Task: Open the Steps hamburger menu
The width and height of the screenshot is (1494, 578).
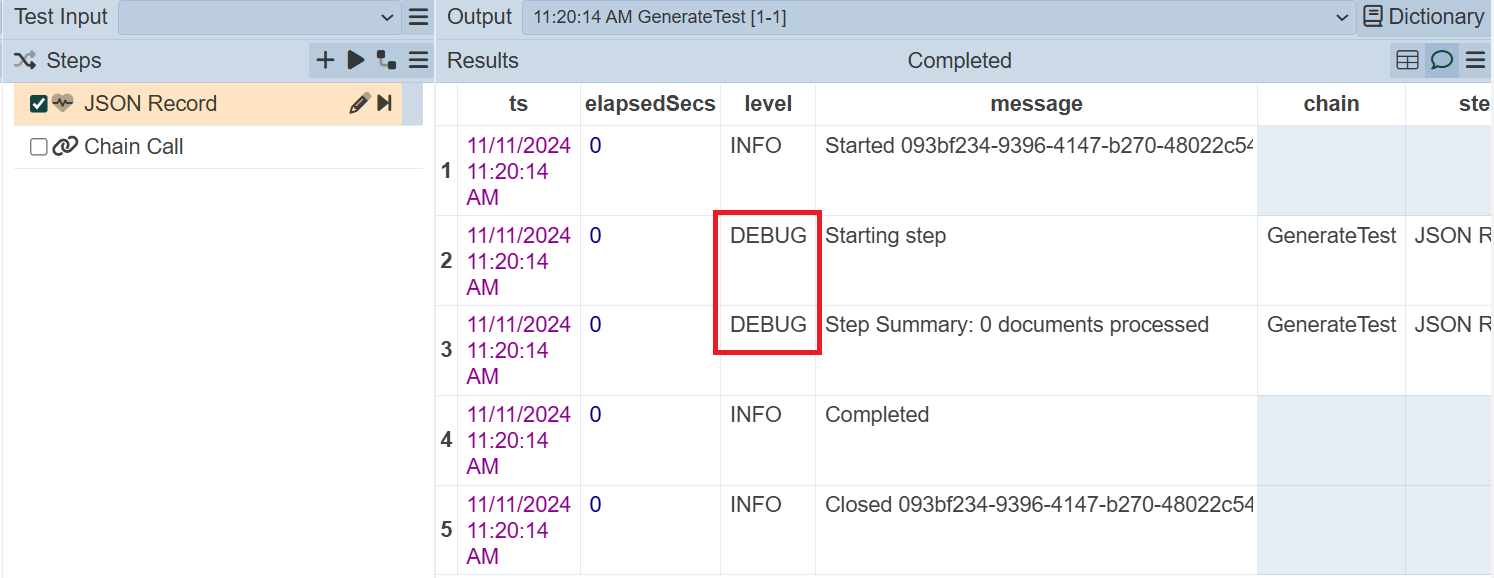Action: tap(418, 61)
